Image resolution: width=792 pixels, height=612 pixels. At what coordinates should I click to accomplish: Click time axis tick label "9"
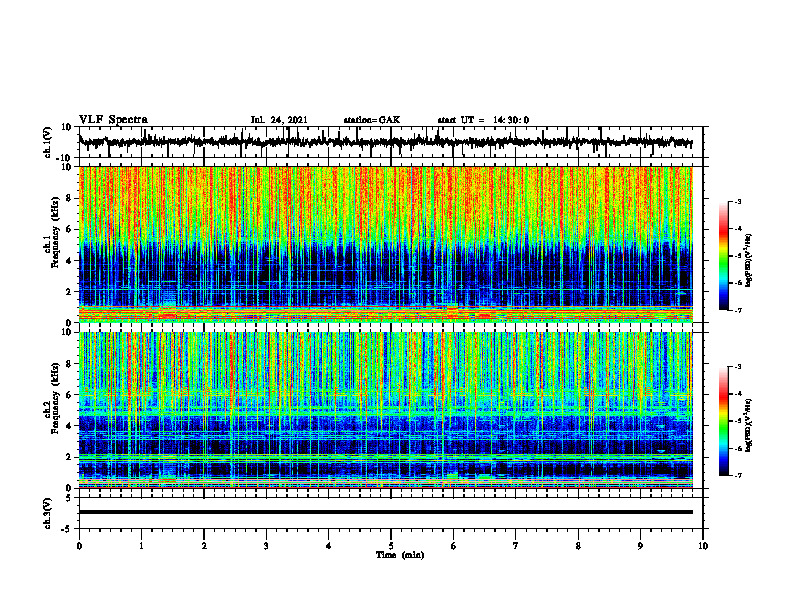(640, 546)
